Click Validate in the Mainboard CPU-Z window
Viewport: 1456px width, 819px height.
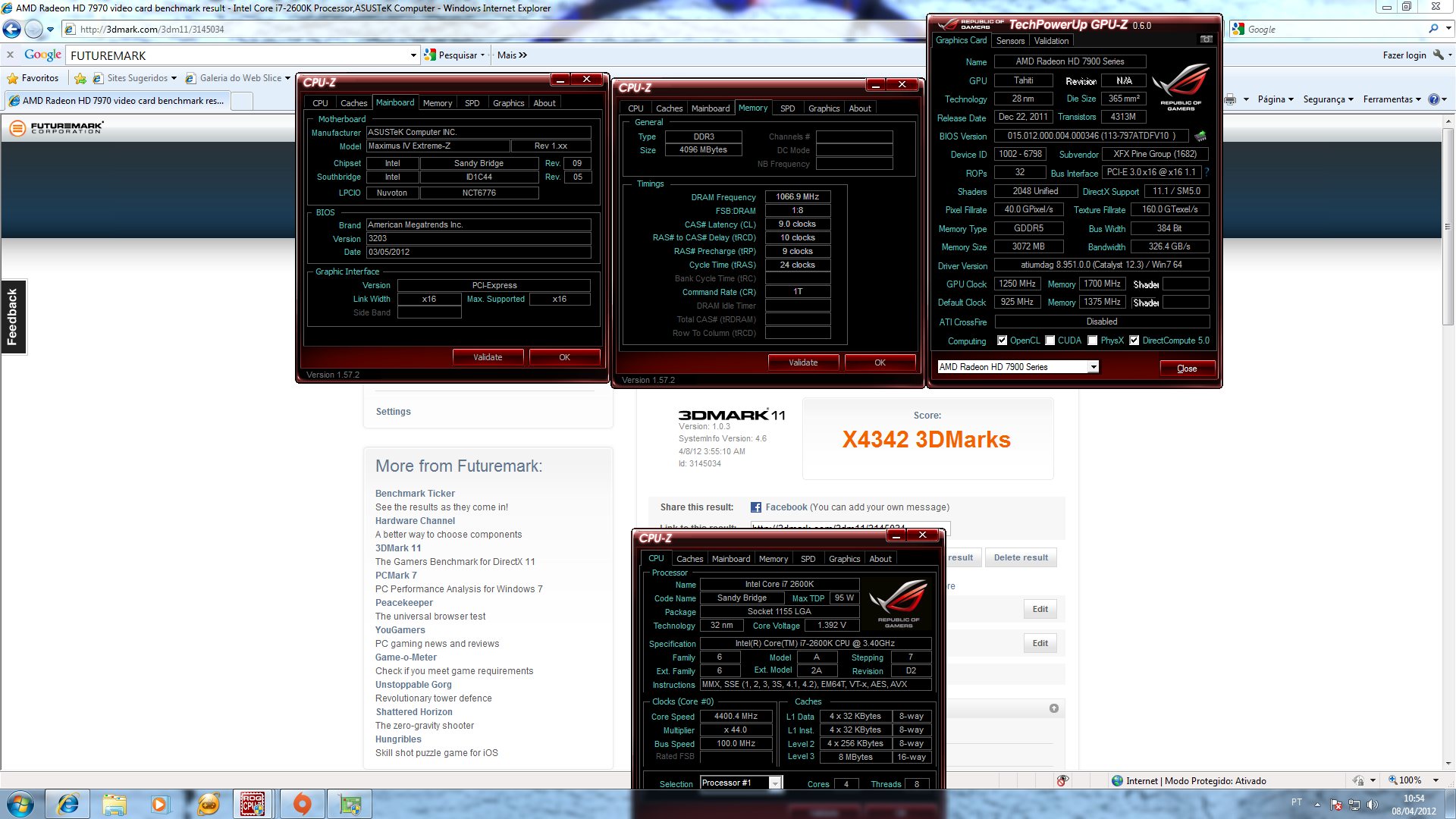tap(488, 357)
